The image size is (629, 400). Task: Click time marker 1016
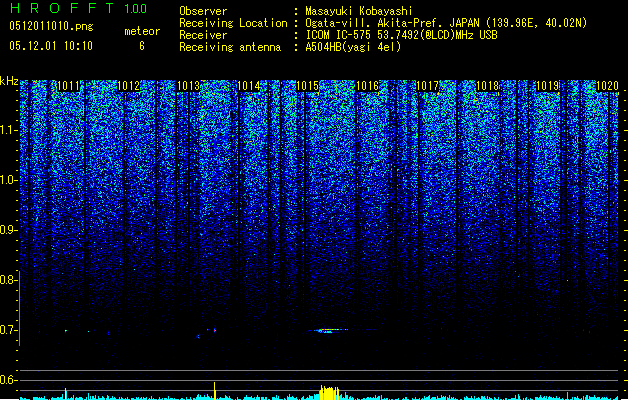[368, 86]
